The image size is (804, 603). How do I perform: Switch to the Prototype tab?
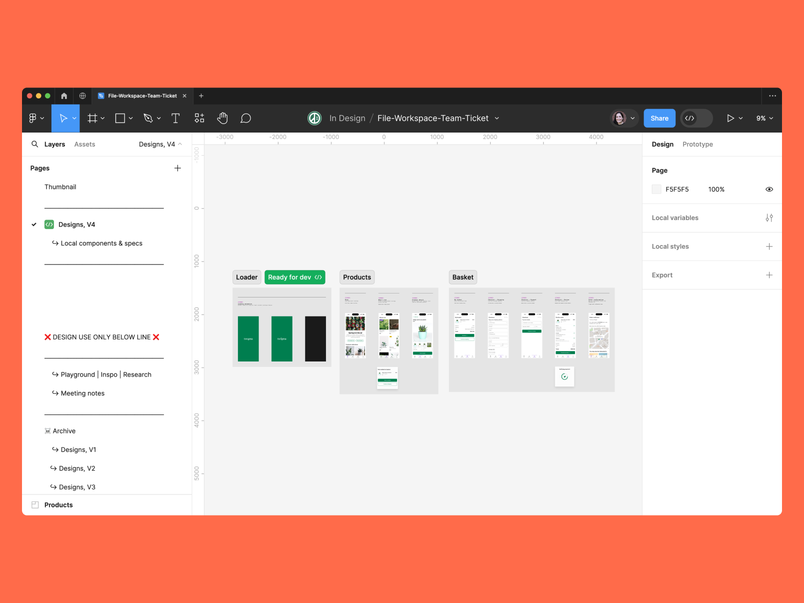click(697, 144)
